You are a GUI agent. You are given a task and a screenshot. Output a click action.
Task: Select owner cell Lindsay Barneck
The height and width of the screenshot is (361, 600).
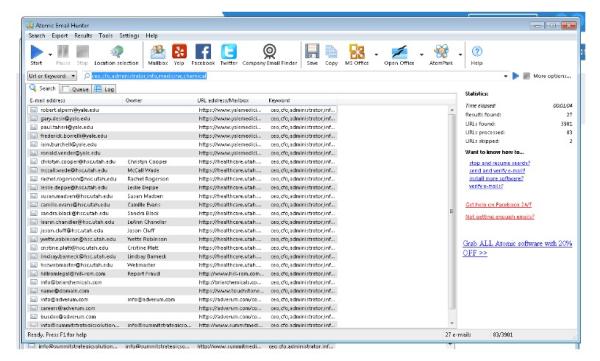click(147, 256)
